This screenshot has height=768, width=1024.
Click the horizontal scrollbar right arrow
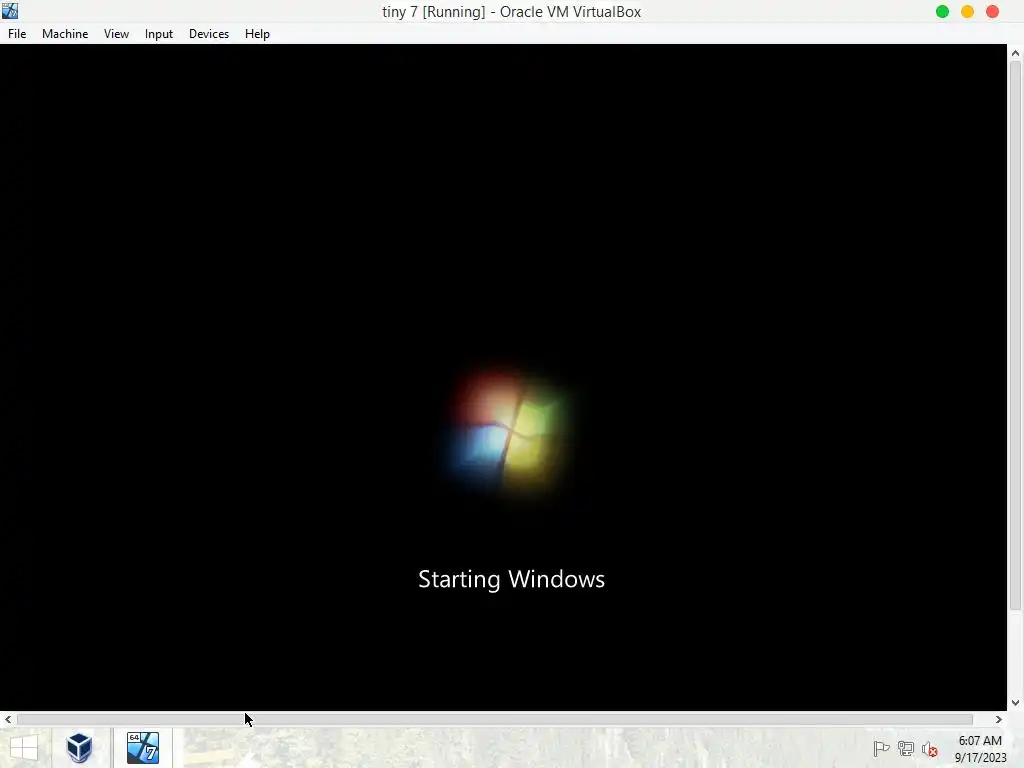pyautogui.click(x=999, y=720)
